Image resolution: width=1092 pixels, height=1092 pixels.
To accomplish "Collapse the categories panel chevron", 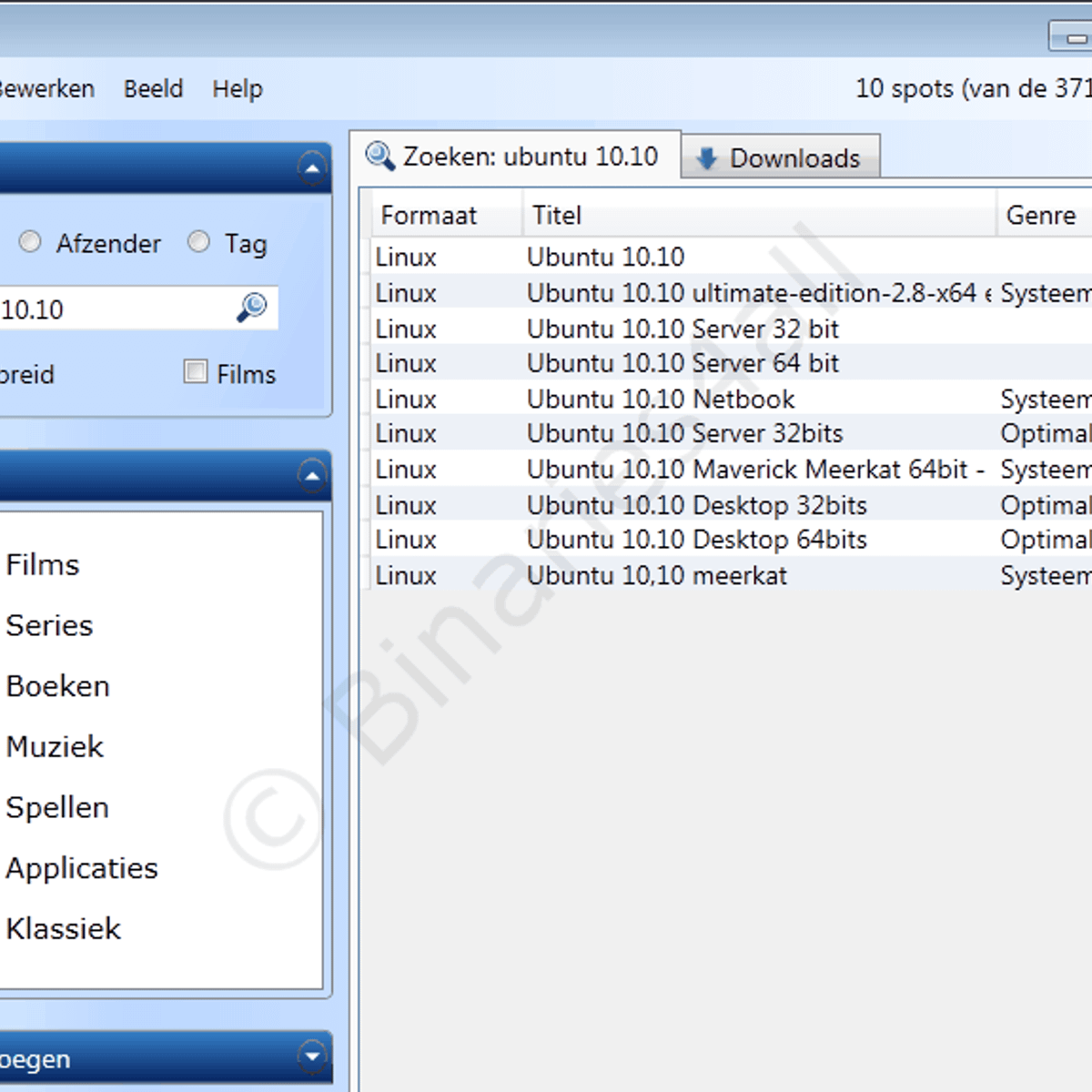I will coord(312,475).
